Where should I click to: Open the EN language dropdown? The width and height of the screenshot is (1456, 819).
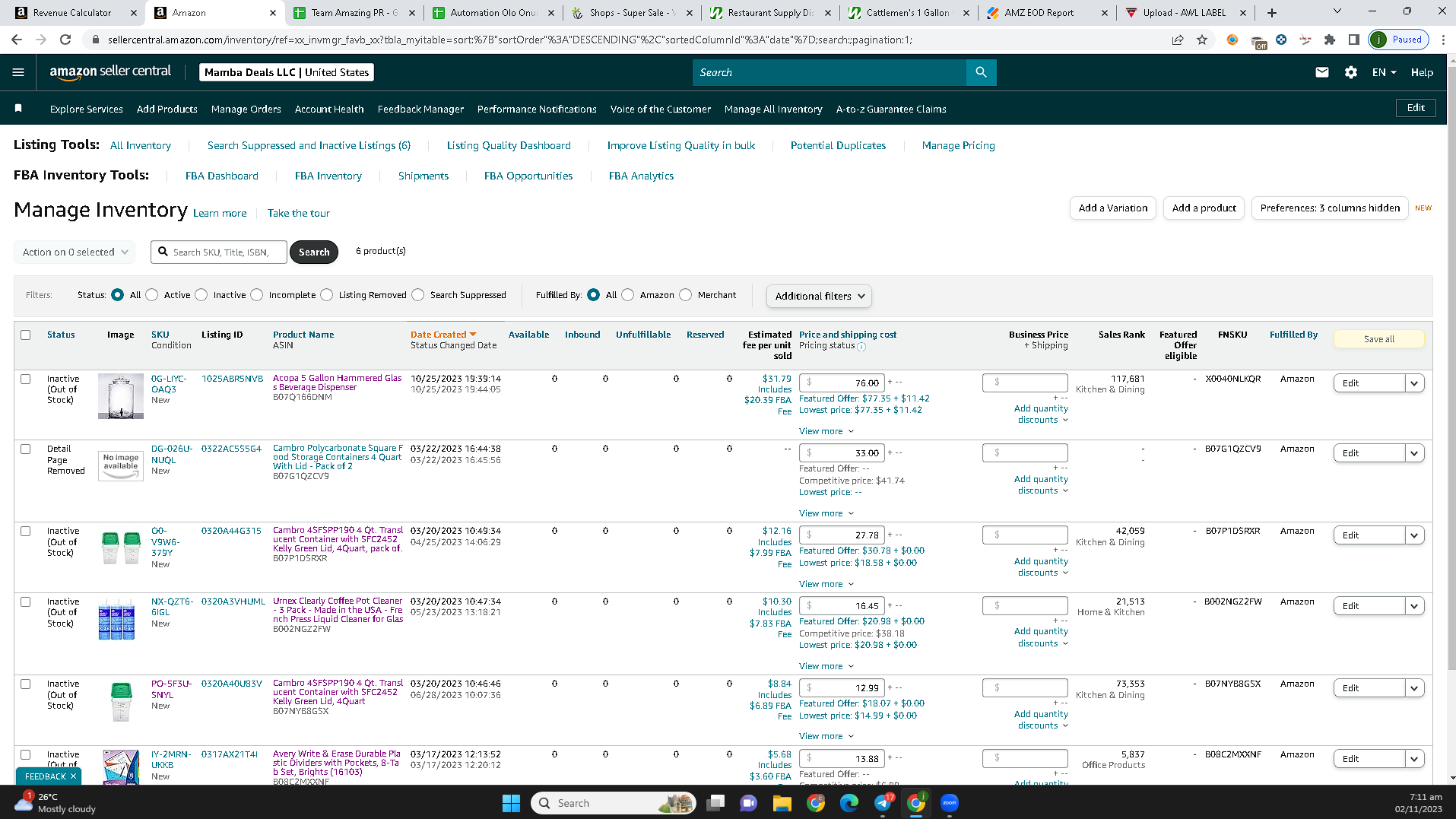(x=1384, y=72)
